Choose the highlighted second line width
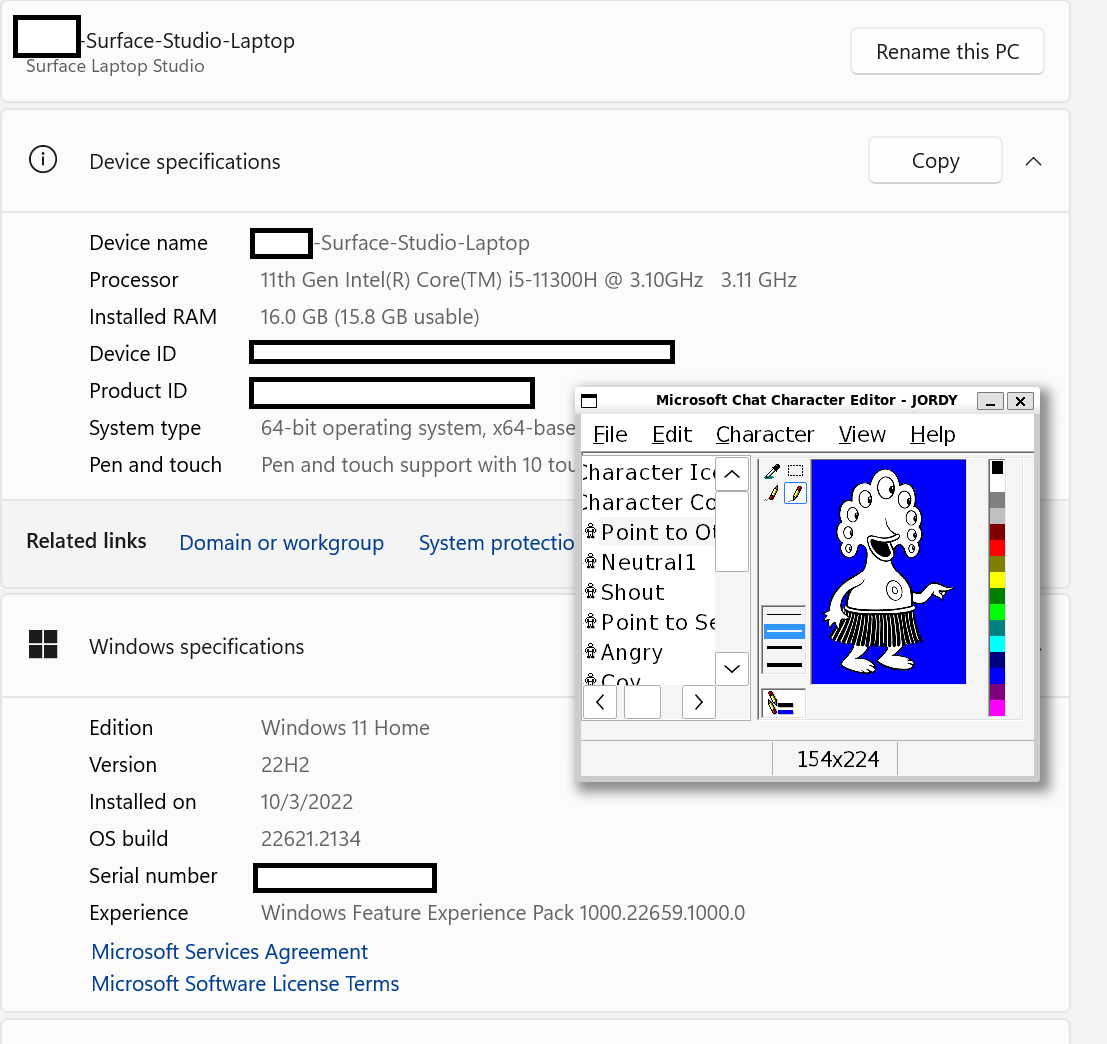 pyautogui.click(x=784, y=631)
